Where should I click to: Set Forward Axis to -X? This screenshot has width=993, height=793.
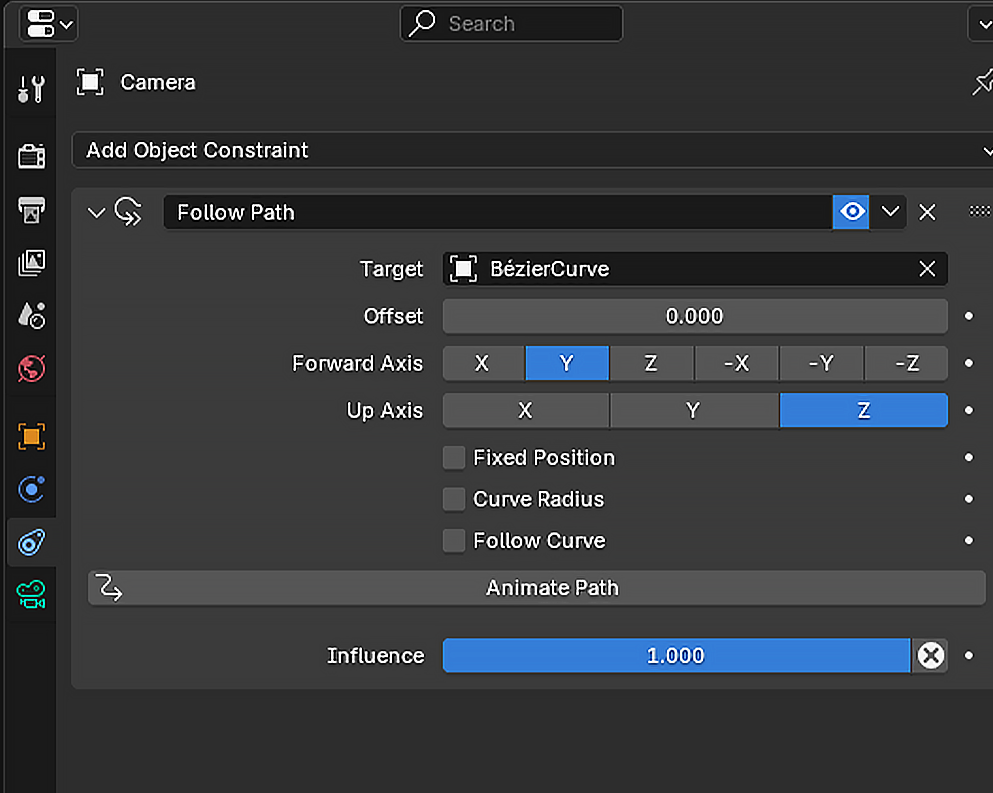point(737,364)
